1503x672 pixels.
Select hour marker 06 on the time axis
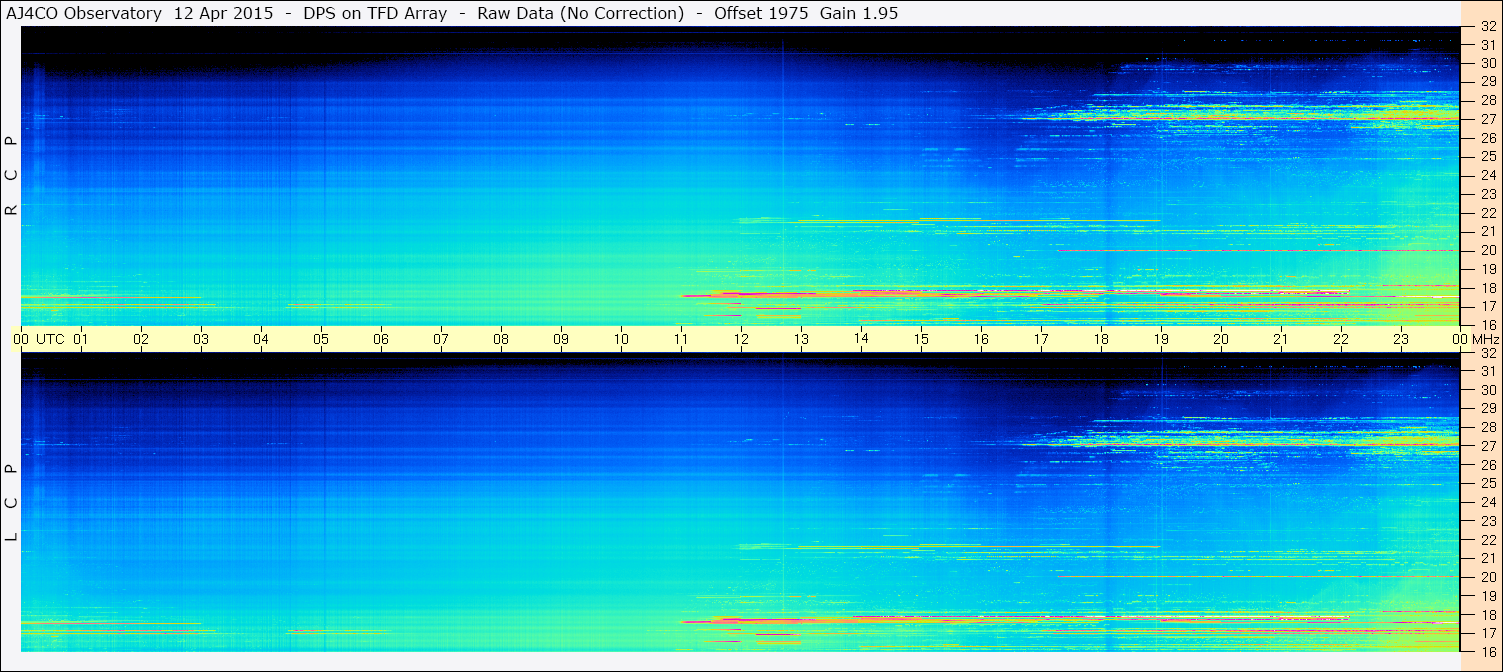click(x=381, y=339)
